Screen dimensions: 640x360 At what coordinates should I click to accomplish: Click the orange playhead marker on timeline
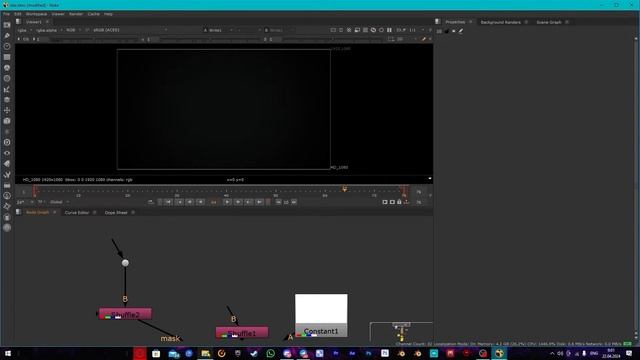(344, 189)
